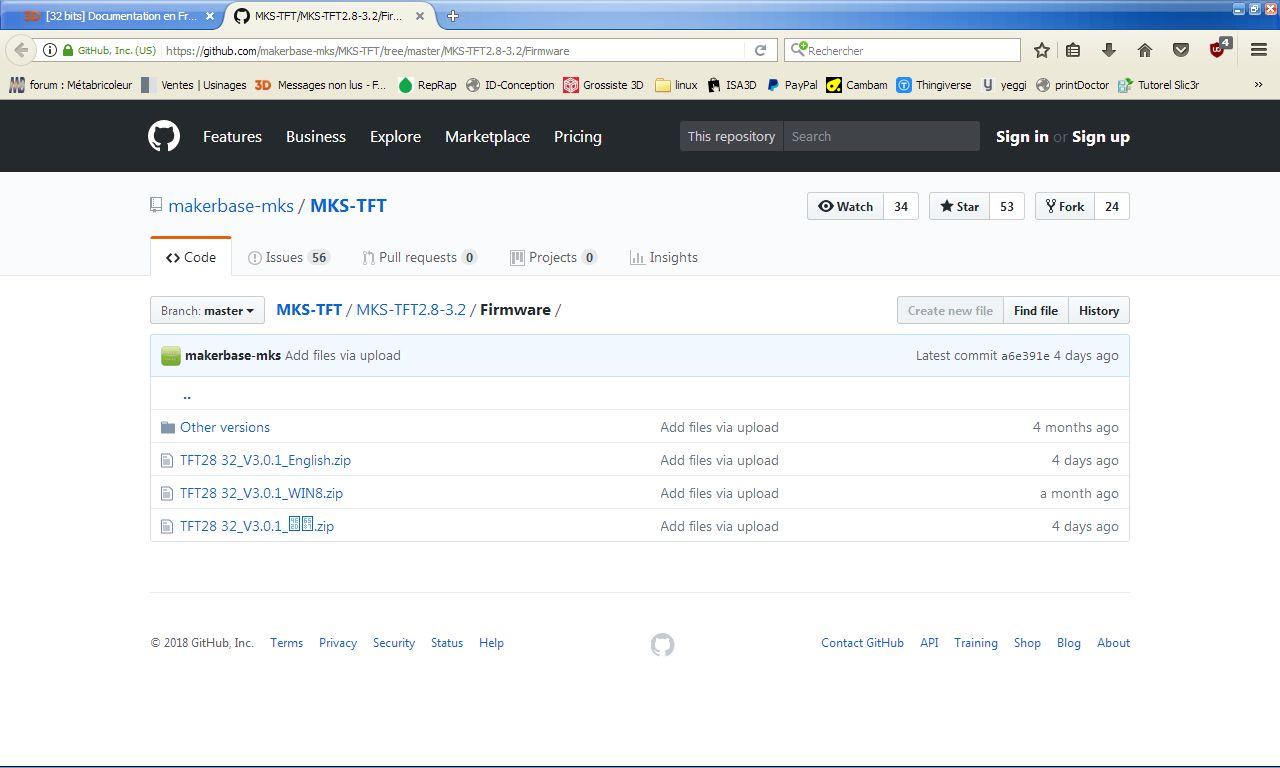
Task: Click the History button
Action: point(1098,310)
